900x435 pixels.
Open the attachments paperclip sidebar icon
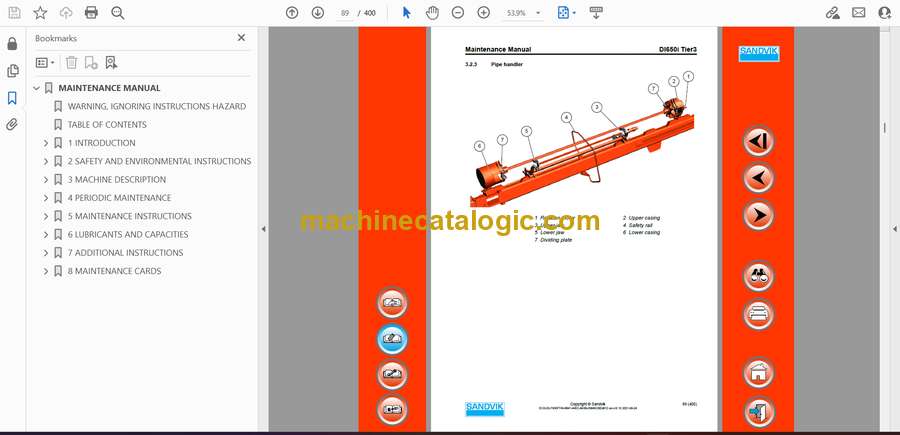pyautogui.click(x=12, y=125)
